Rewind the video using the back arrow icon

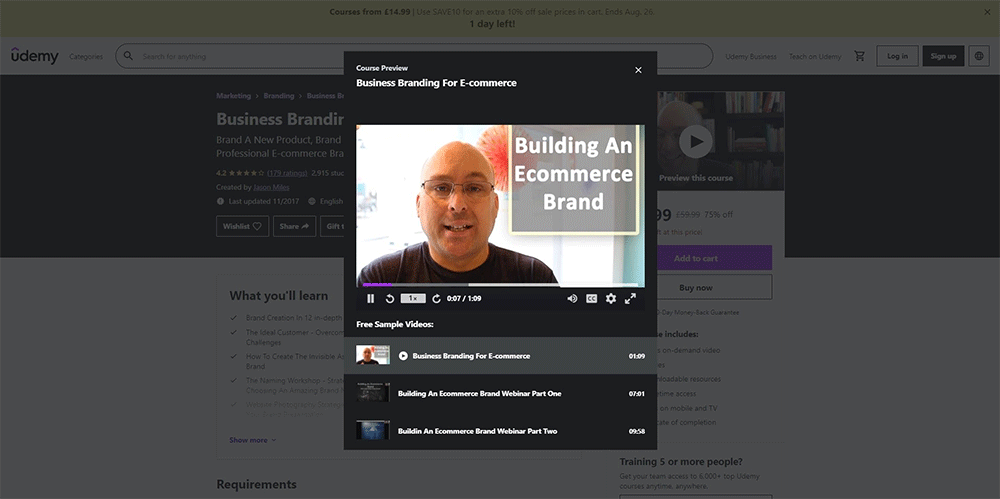[x=390, y=298]
